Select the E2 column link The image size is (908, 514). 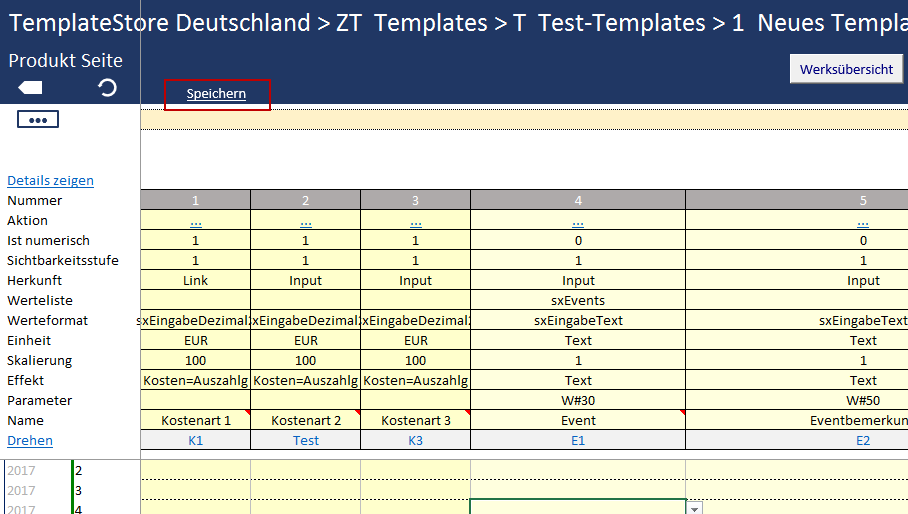coord(863,441)
